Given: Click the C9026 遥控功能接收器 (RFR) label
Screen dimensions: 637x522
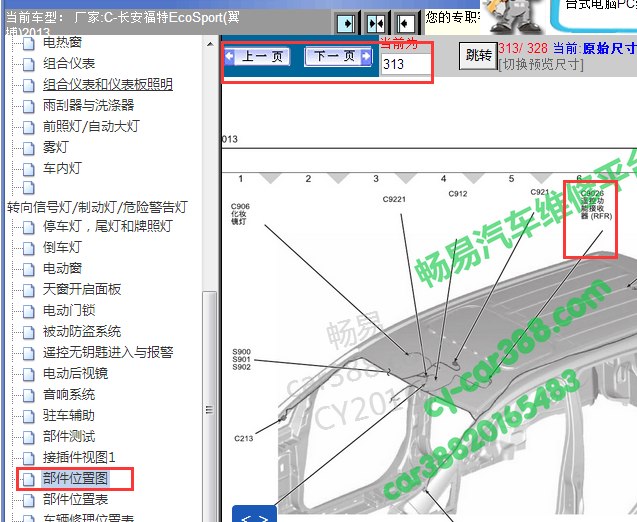Looking at the screenshot, I should (x=596, y=205).
